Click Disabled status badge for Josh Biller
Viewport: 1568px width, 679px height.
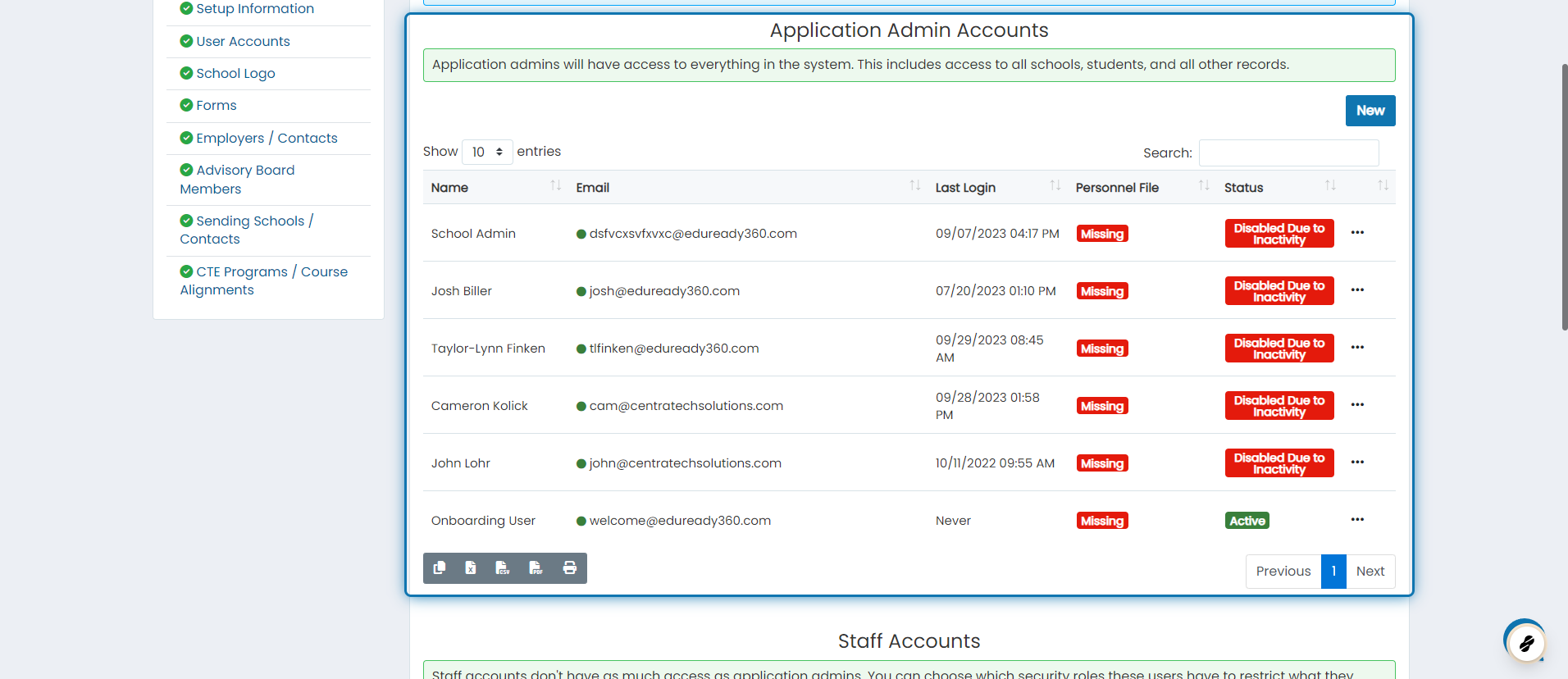point(1279,291)
